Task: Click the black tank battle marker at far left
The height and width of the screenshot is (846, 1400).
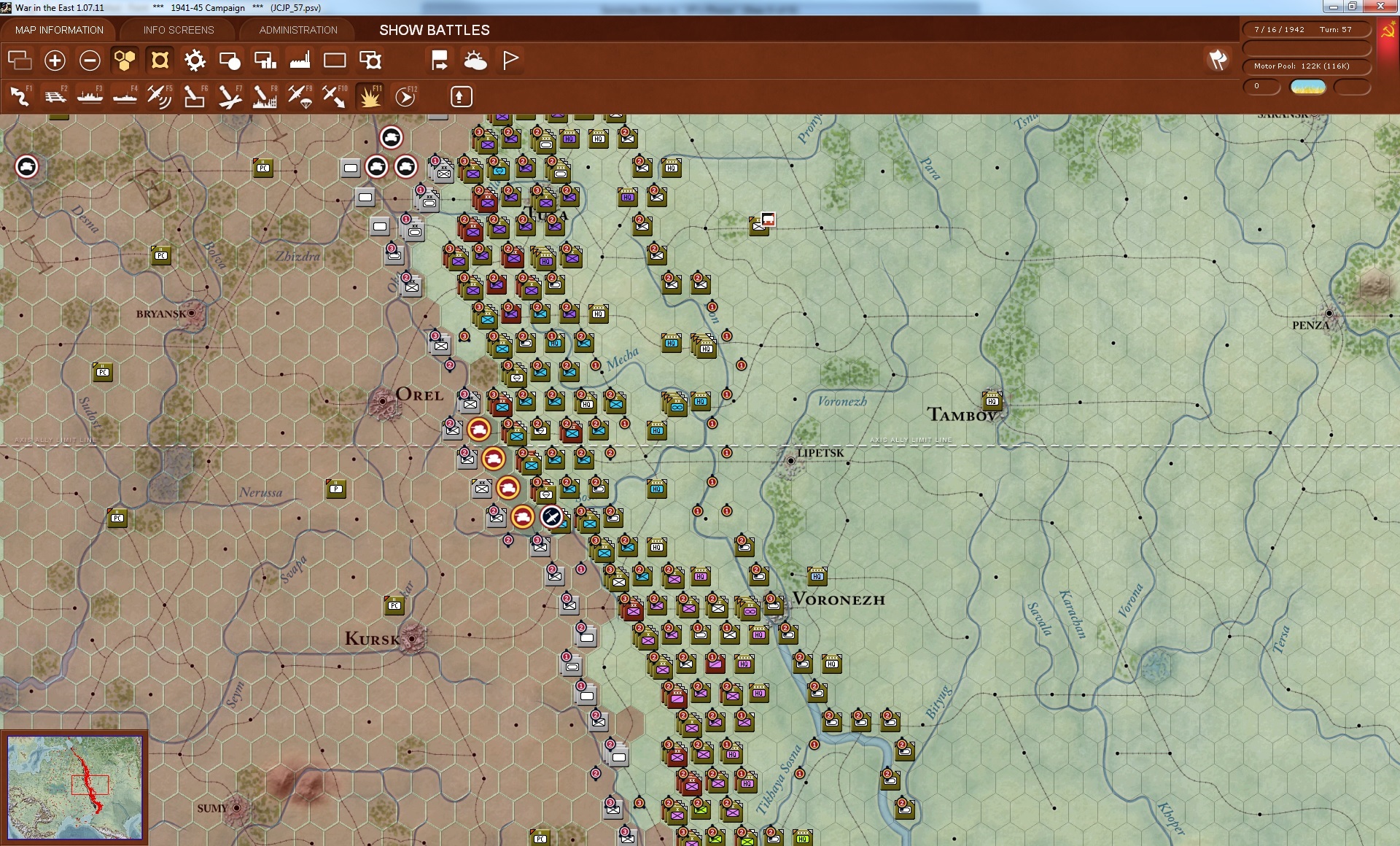Action: pyautogui.click(x=27, y=167)
